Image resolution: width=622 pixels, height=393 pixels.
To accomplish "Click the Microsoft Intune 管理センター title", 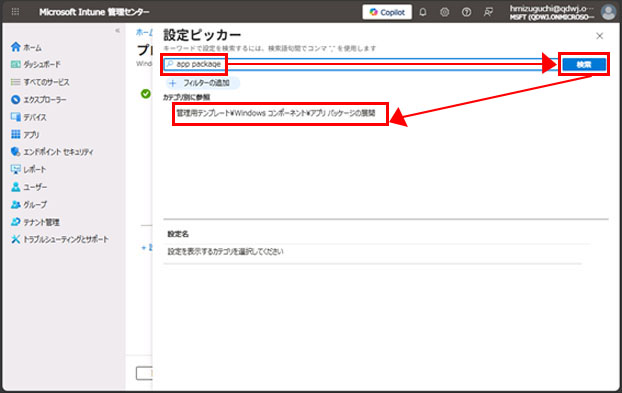I will click(94, 12).
